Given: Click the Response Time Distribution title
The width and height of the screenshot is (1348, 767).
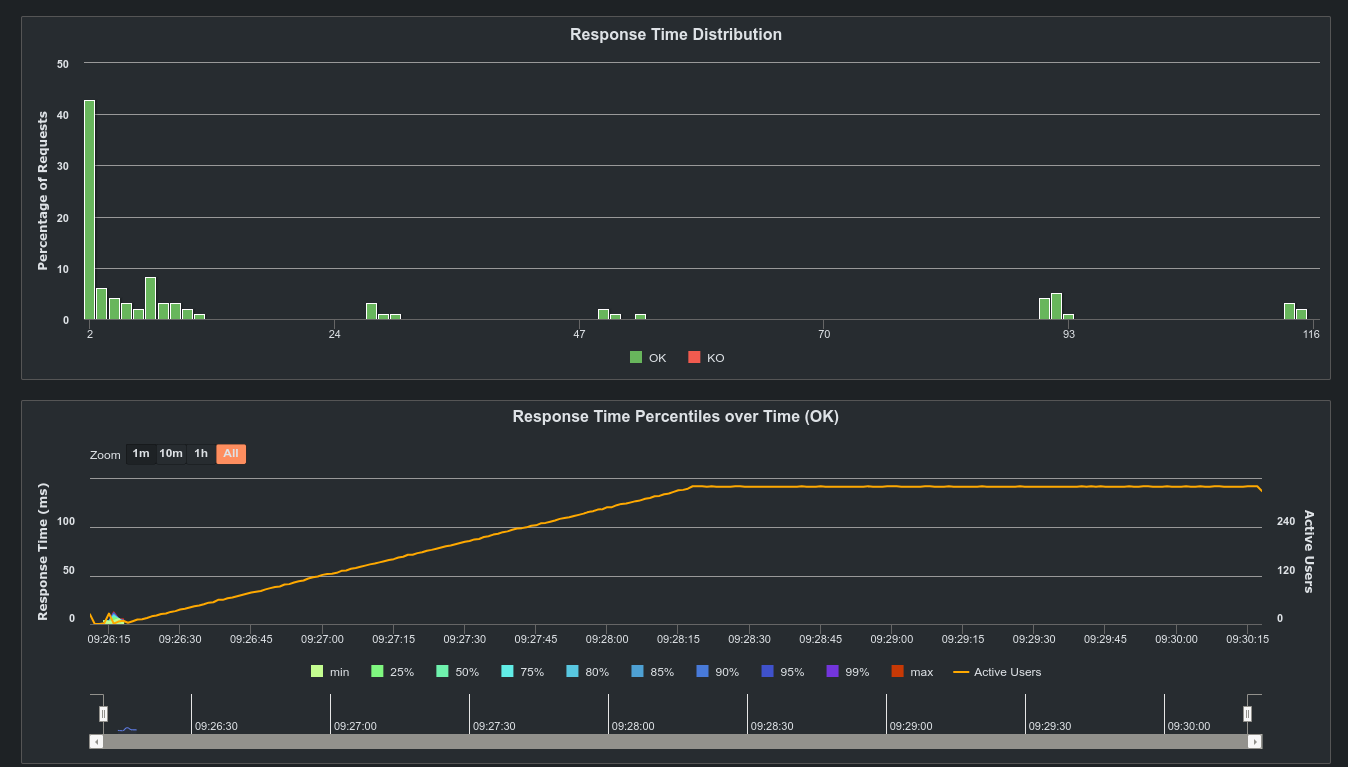Looking at the screenshot, I should click(x=676, y=34).
